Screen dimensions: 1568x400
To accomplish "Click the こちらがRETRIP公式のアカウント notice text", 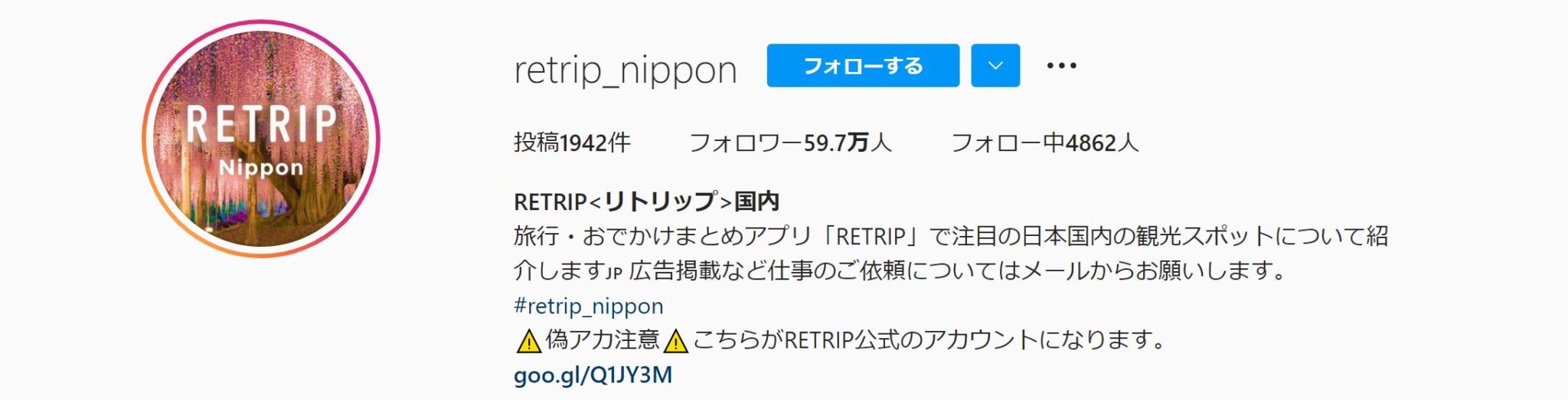I will (929, 339).
